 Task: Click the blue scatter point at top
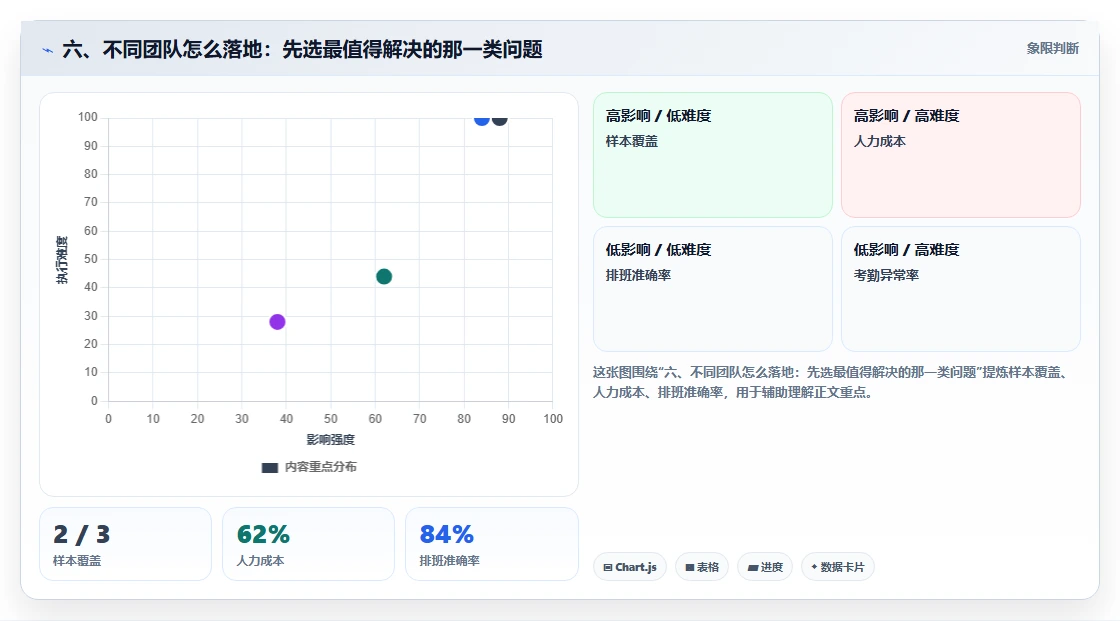[x=481, y=119]
